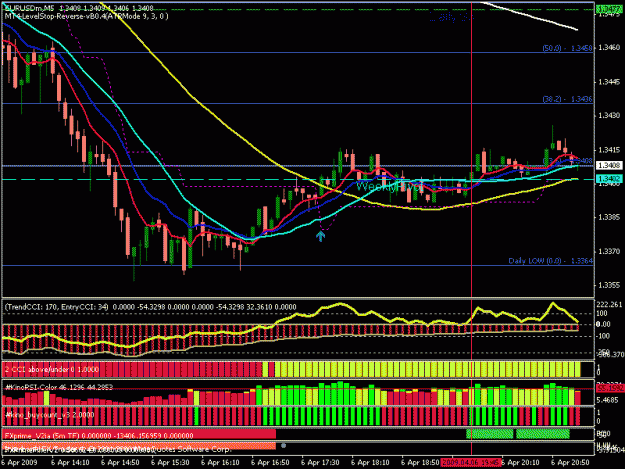Click the TrendCCI: 170, EntryCCI: 34 label
Screen dimensions: 625x469
57,307
